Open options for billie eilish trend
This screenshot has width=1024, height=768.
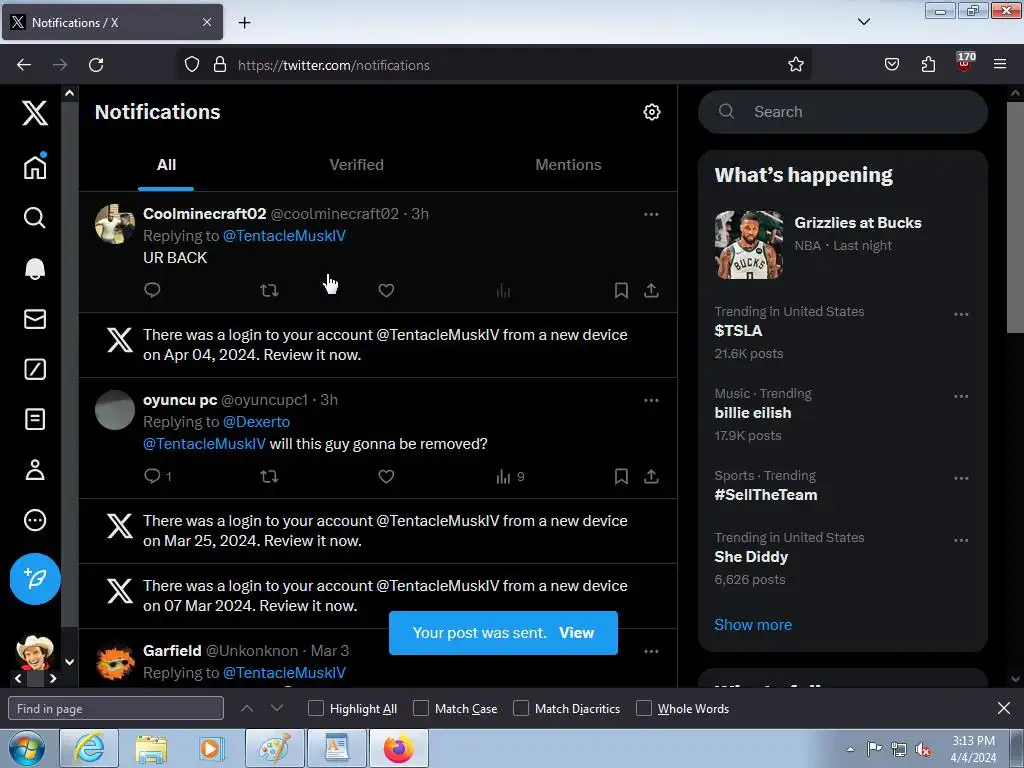pos(961,396)
